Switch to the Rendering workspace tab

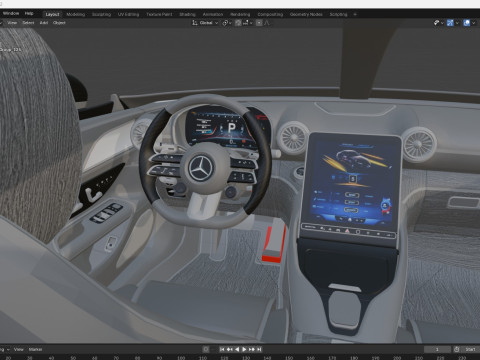coord(240,14)
